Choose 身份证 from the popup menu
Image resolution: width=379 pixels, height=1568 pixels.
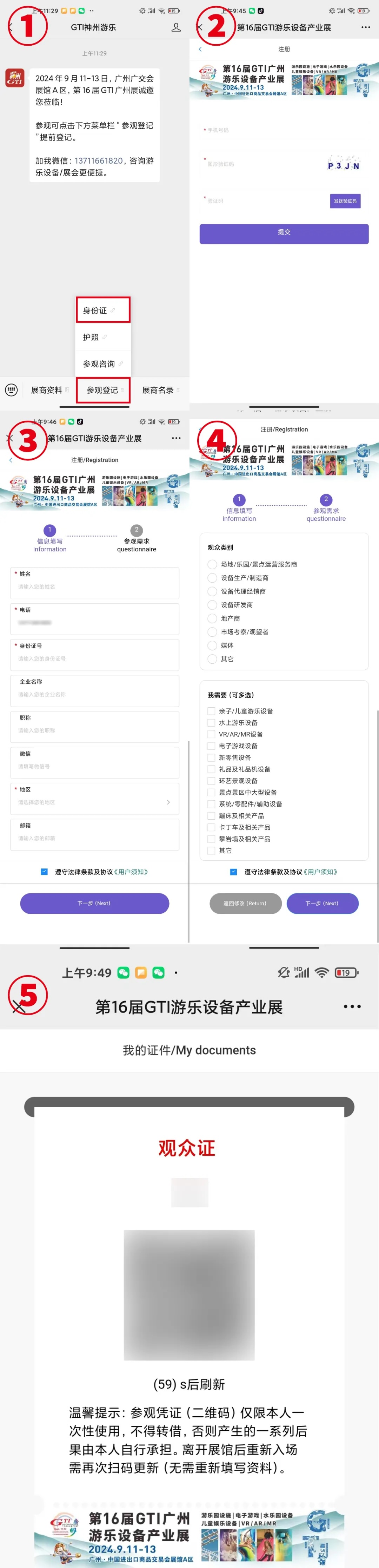click(104, 310)
